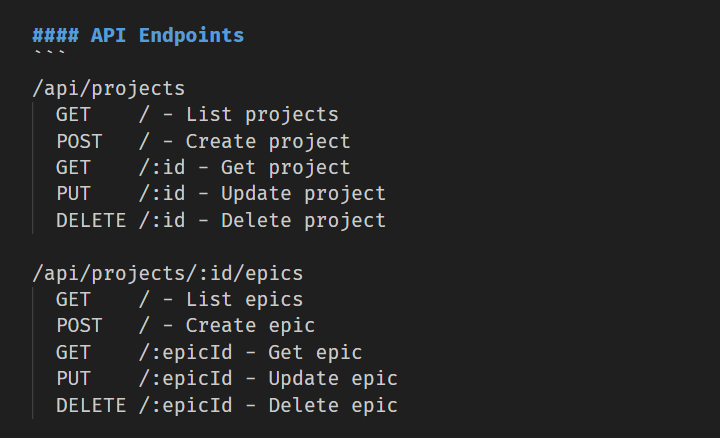Viewport: 720px width, 438px height.
Task: Select the PUT Update epic line
Action: coord(227,379)
